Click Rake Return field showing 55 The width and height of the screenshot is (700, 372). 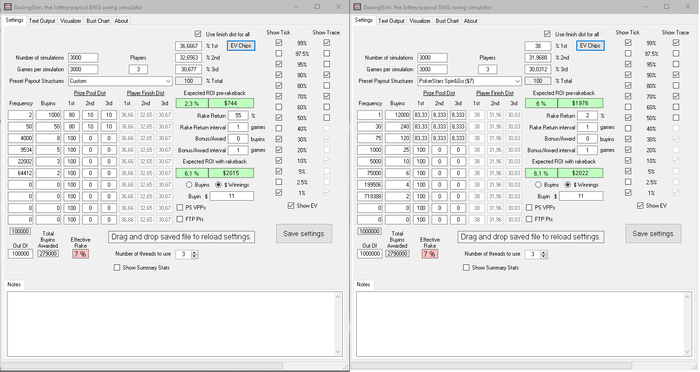click(x=238, y=116)
